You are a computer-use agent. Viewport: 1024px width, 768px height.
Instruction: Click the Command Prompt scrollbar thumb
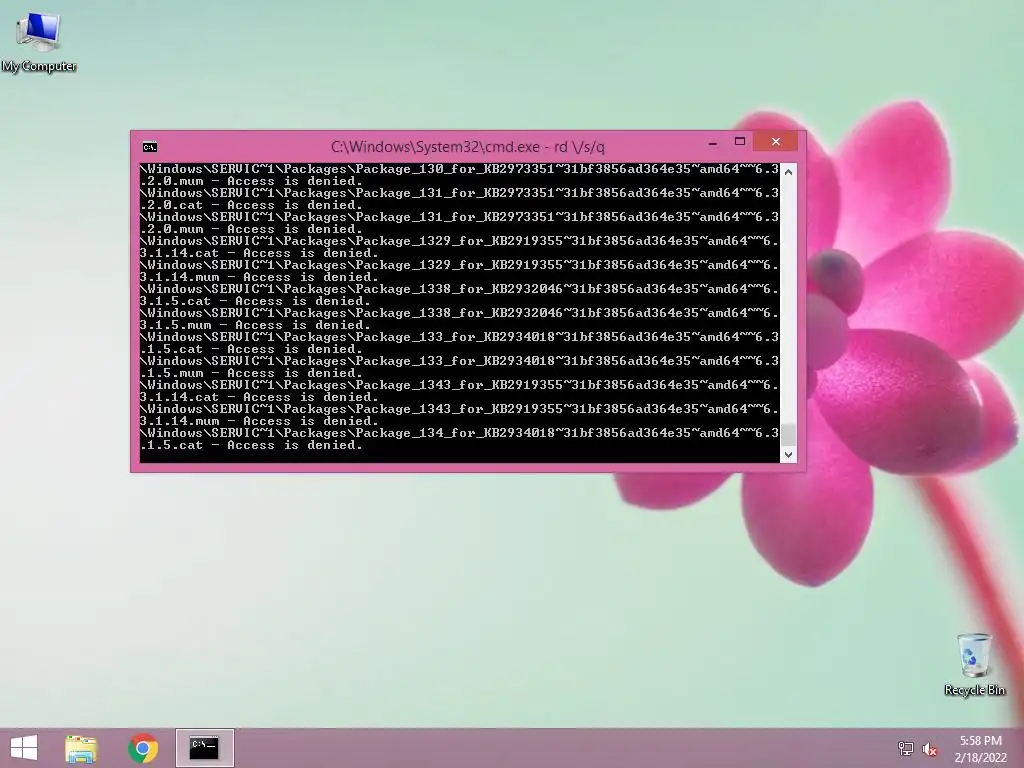(x=788, y=435)
